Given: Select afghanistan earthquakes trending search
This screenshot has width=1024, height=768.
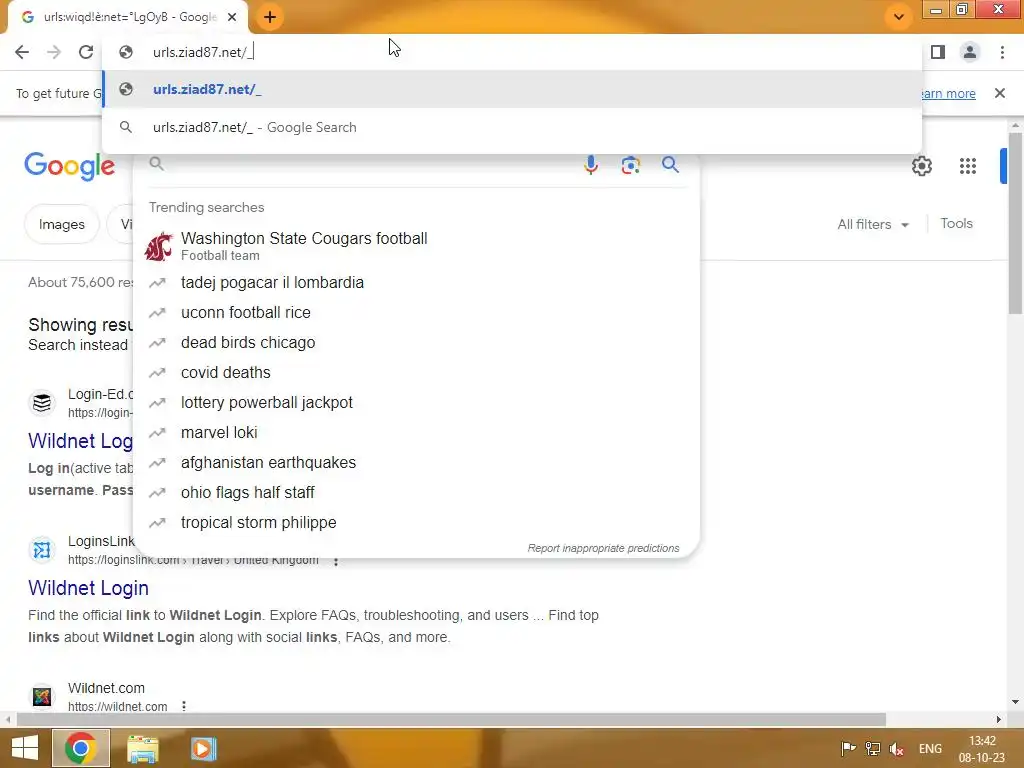Looking at the screenshot, I should [x=416, y=463].
